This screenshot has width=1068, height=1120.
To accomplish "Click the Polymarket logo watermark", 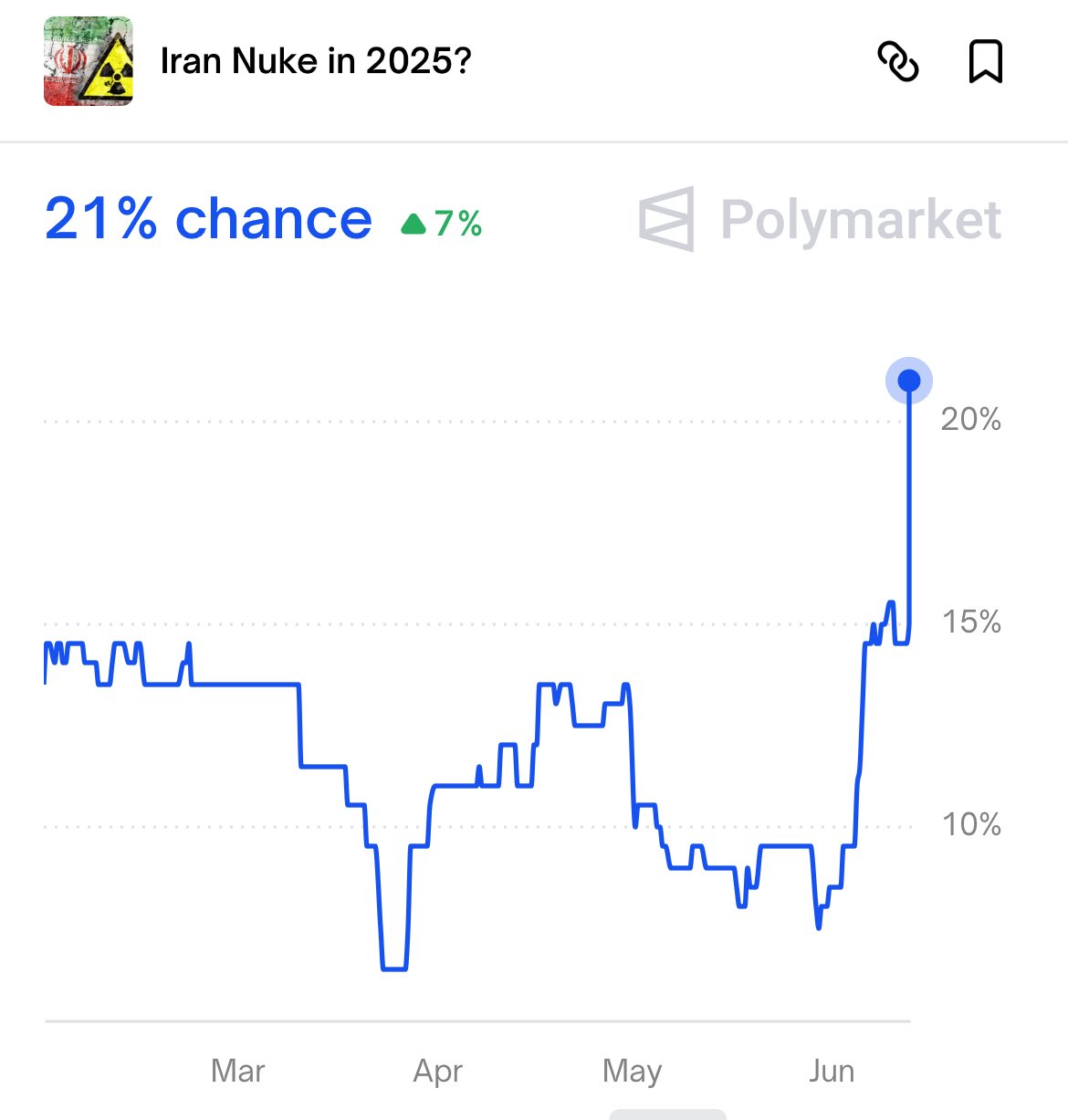I will coord(820,219).
